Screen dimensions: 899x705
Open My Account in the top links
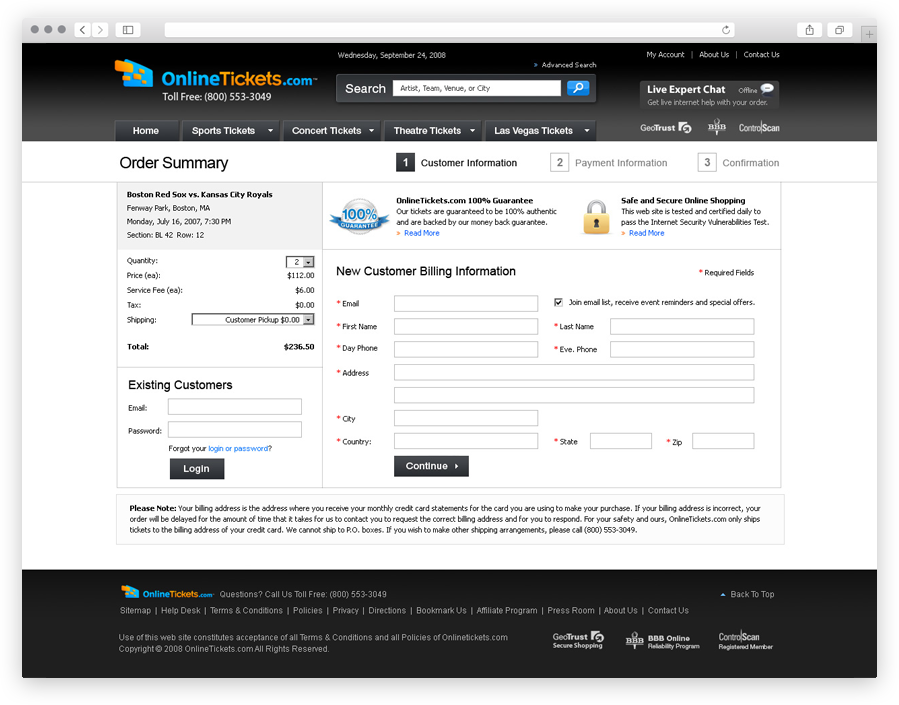coord(665,54)
